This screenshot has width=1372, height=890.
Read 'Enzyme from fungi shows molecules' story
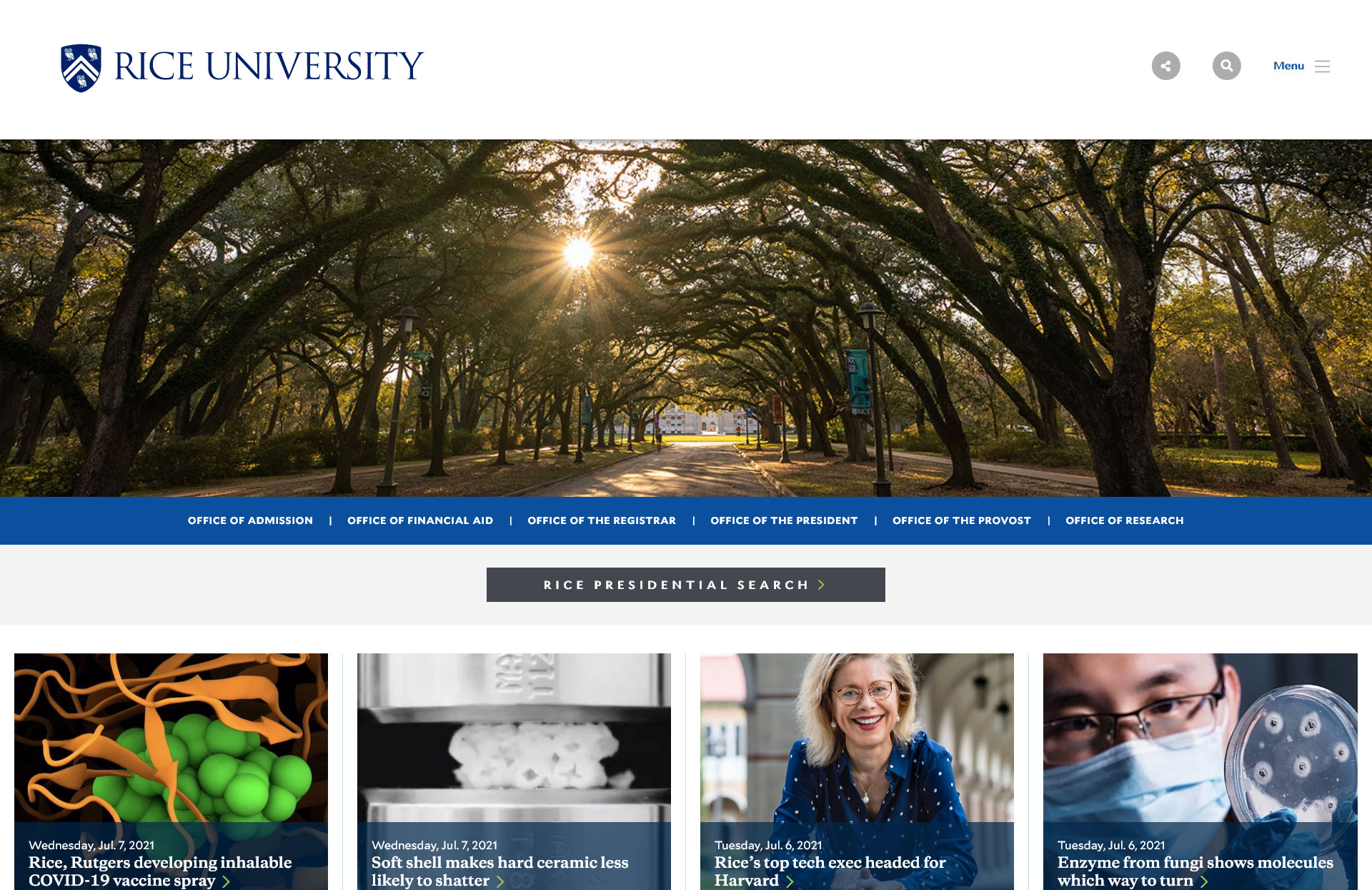click(x=1195, y=871)
